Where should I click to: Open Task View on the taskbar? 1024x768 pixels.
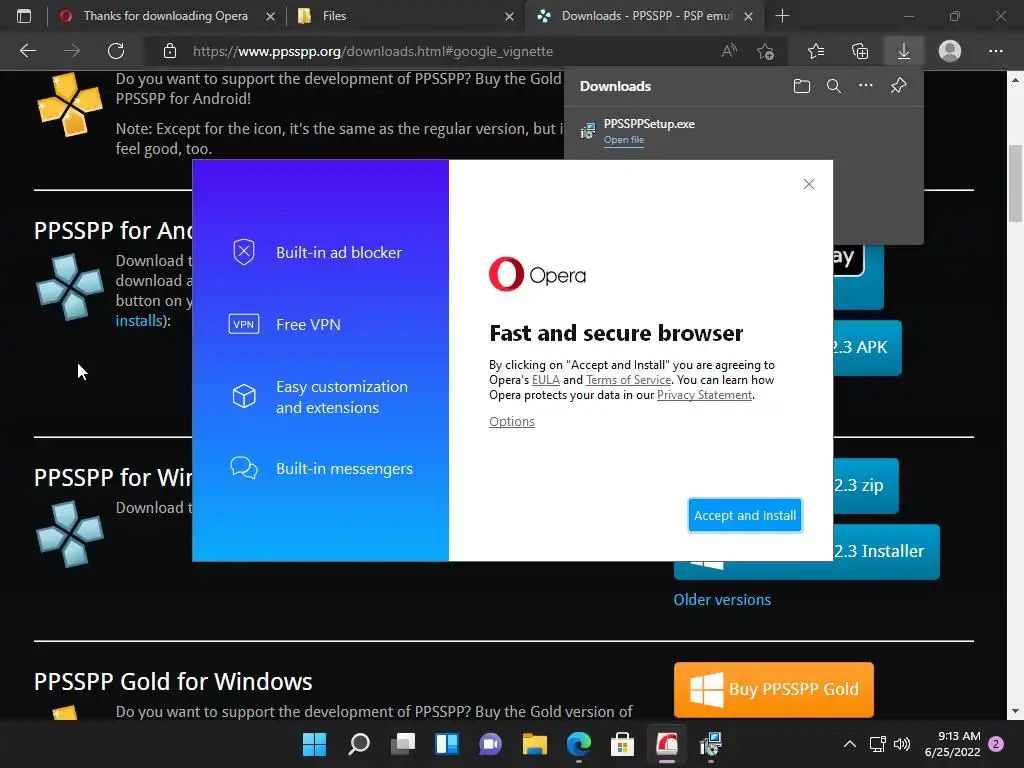(402, 744)
